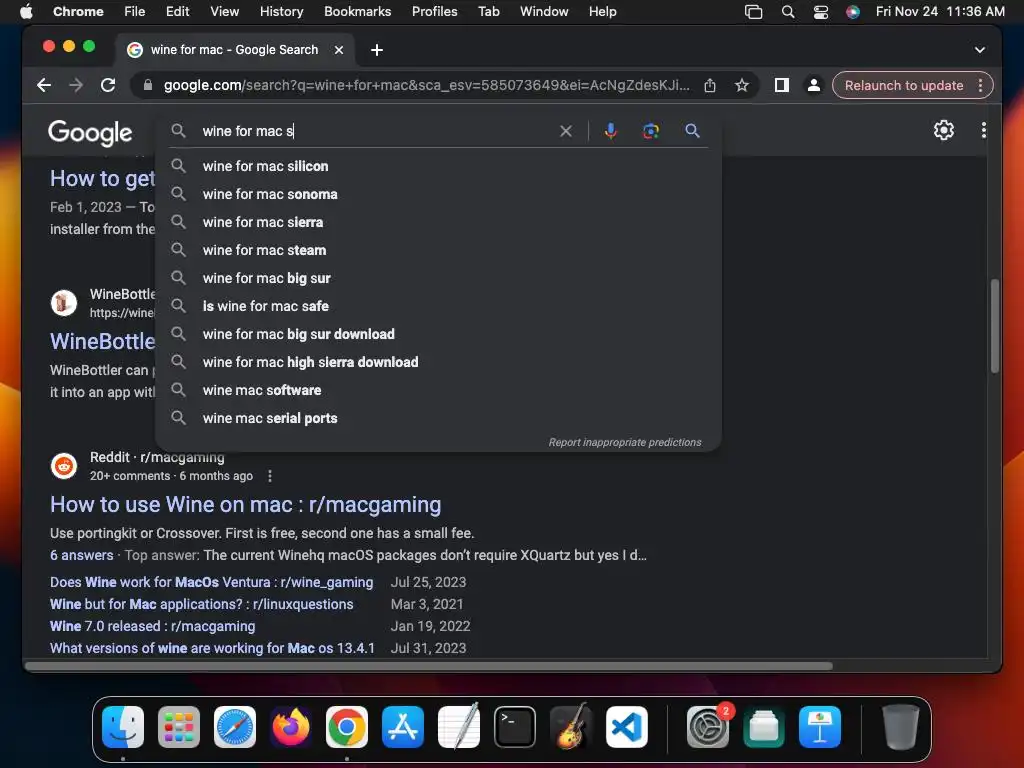The image size is (1024, 768).
Task: Select the 'wine for mac - Google Search' tab
Action: [x=234, y=50]
